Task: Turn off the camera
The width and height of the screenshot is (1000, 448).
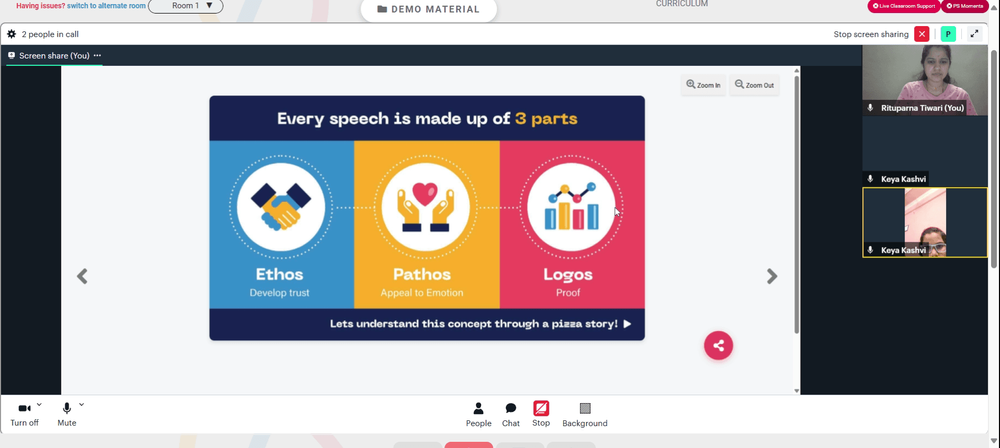Action: tap(24, 414)
